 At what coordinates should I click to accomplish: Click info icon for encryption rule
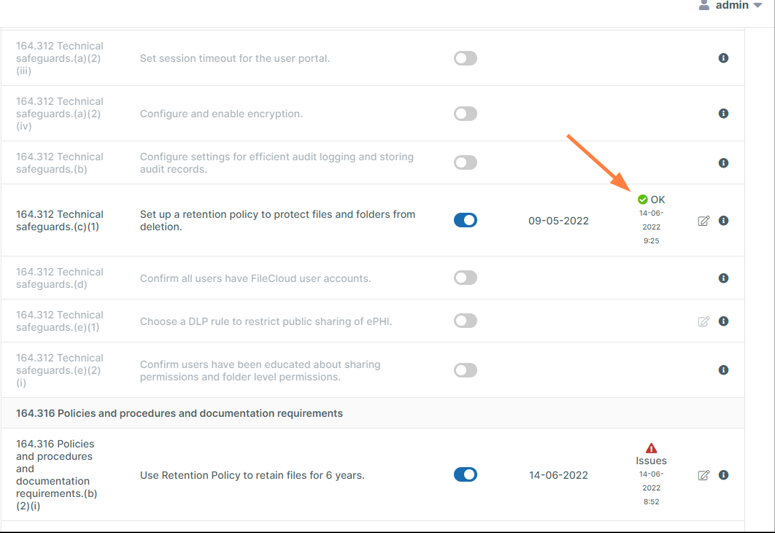(723, 114)
